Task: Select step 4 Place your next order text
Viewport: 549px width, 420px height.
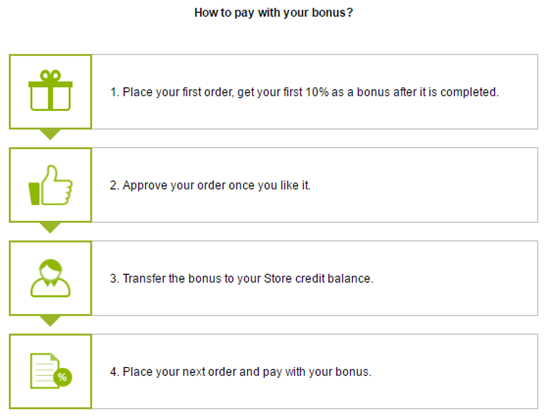Action: pyautogui.click(x=241, y=372)
